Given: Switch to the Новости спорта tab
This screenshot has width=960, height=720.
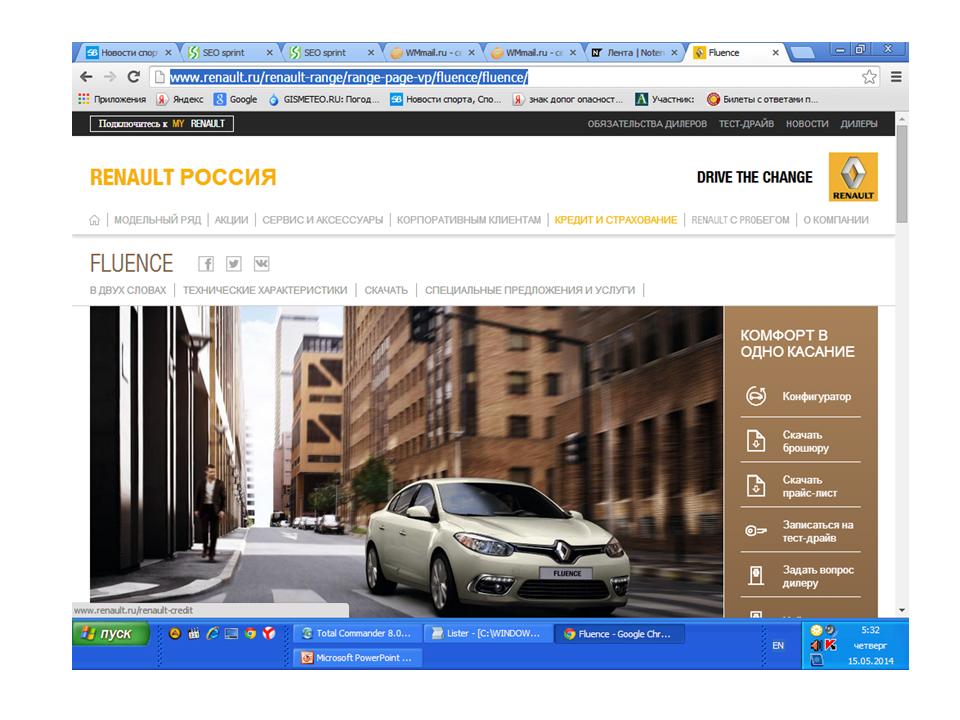Looking at the screenshot, I should [x=128, y=53].
